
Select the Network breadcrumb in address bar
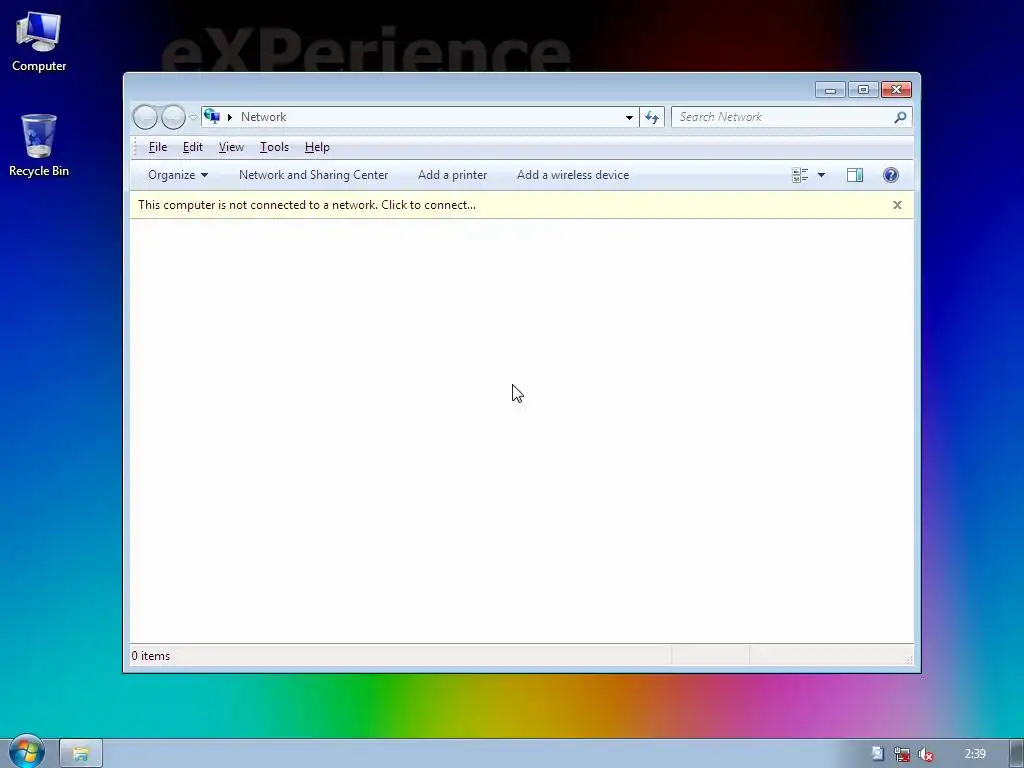tap(263, 117)
